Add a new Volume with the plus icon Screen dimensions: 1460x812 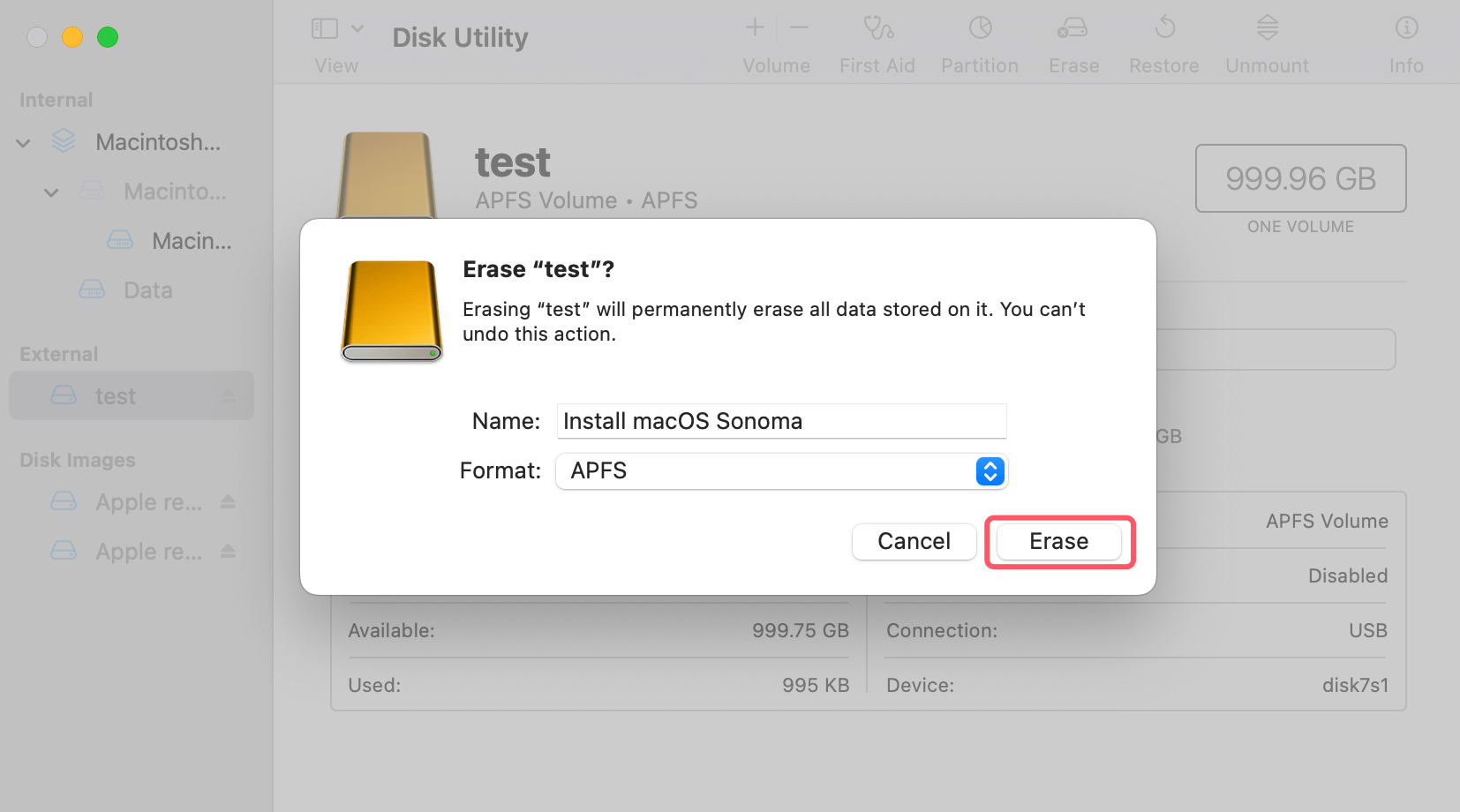click(x=756, y=27)
